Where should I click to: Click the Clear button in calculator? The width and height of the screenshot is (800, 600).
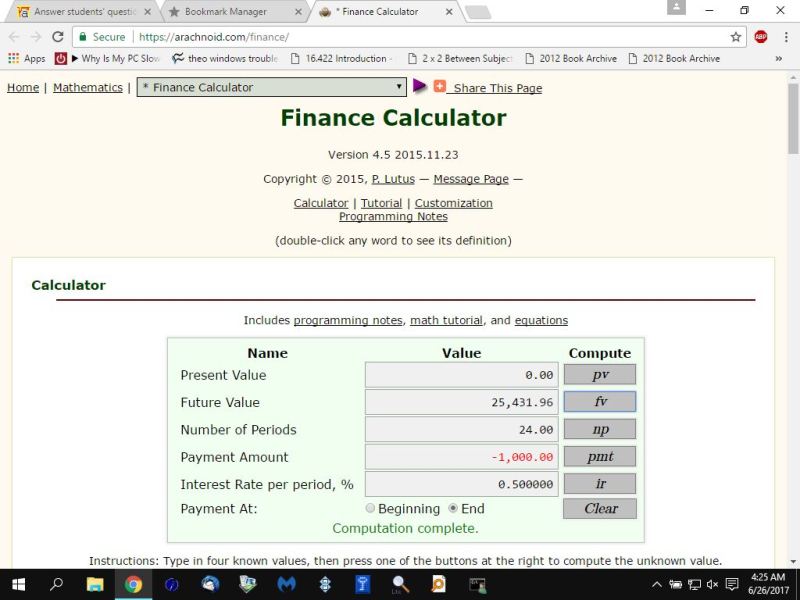coord(599,509)
